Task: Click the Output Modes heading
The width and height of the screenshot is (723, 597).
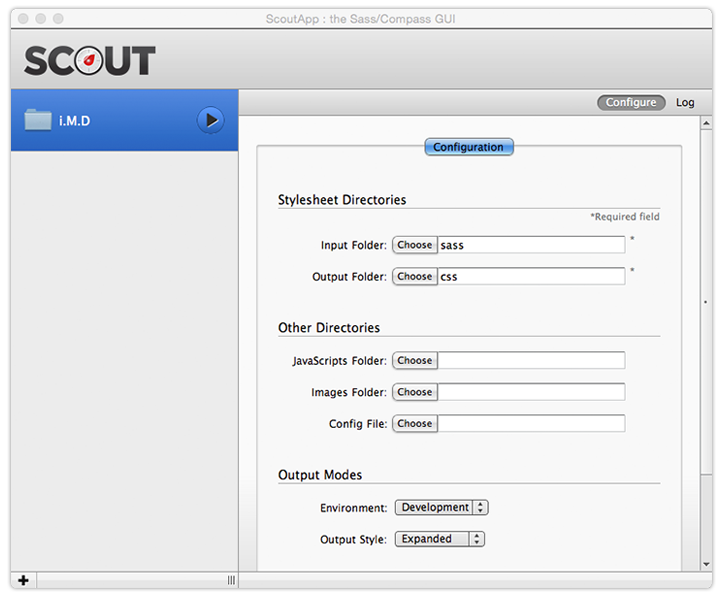Action: tap(320, 475)
